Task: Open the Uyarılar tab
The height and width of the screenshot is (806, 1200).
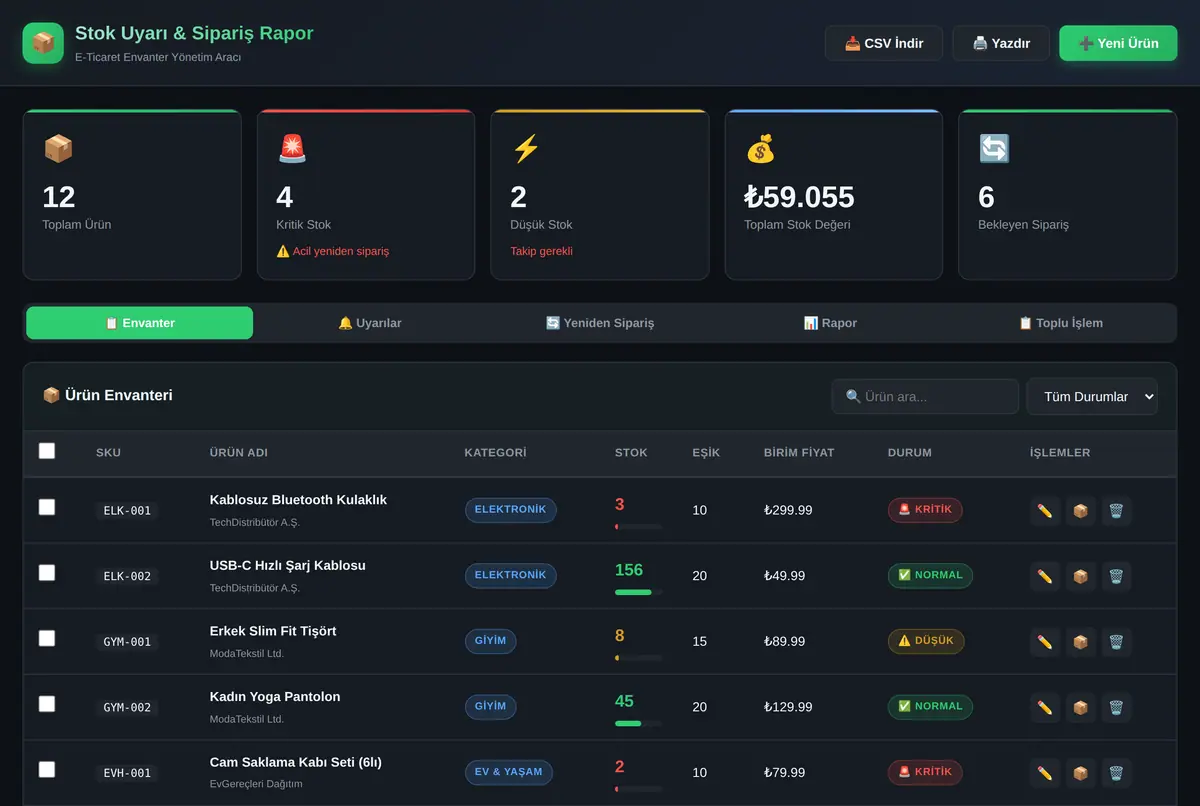Action: click(370, 323)
